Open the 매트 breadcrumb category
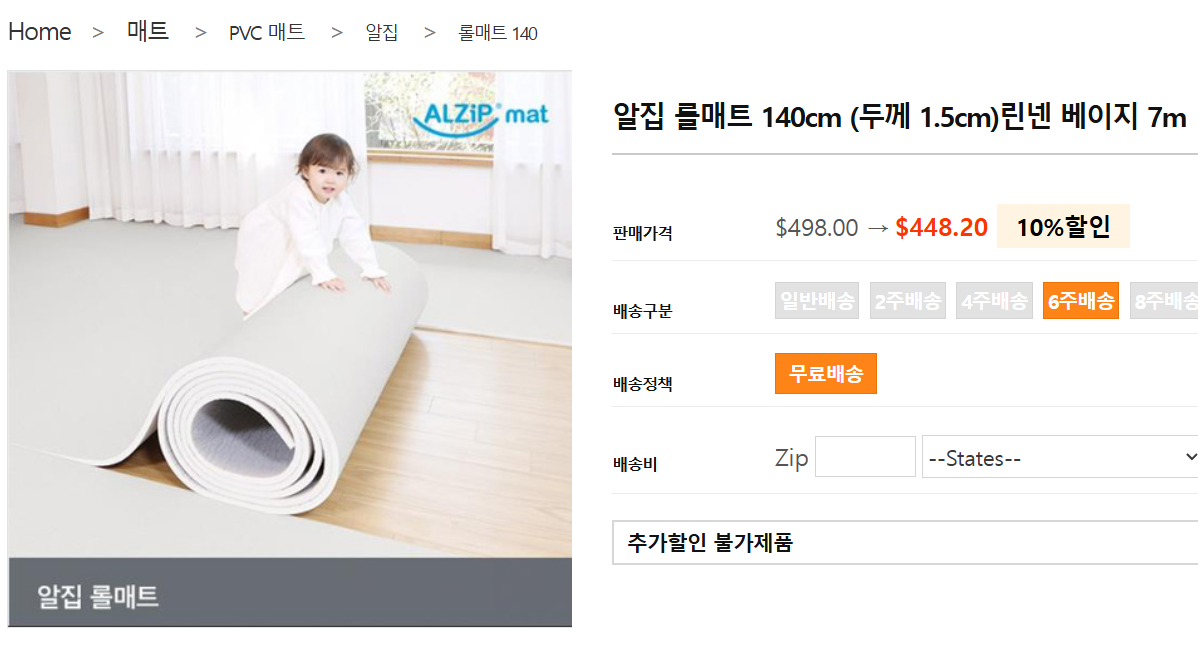This screenshot has width=1198, height=668. click(148, 32)
